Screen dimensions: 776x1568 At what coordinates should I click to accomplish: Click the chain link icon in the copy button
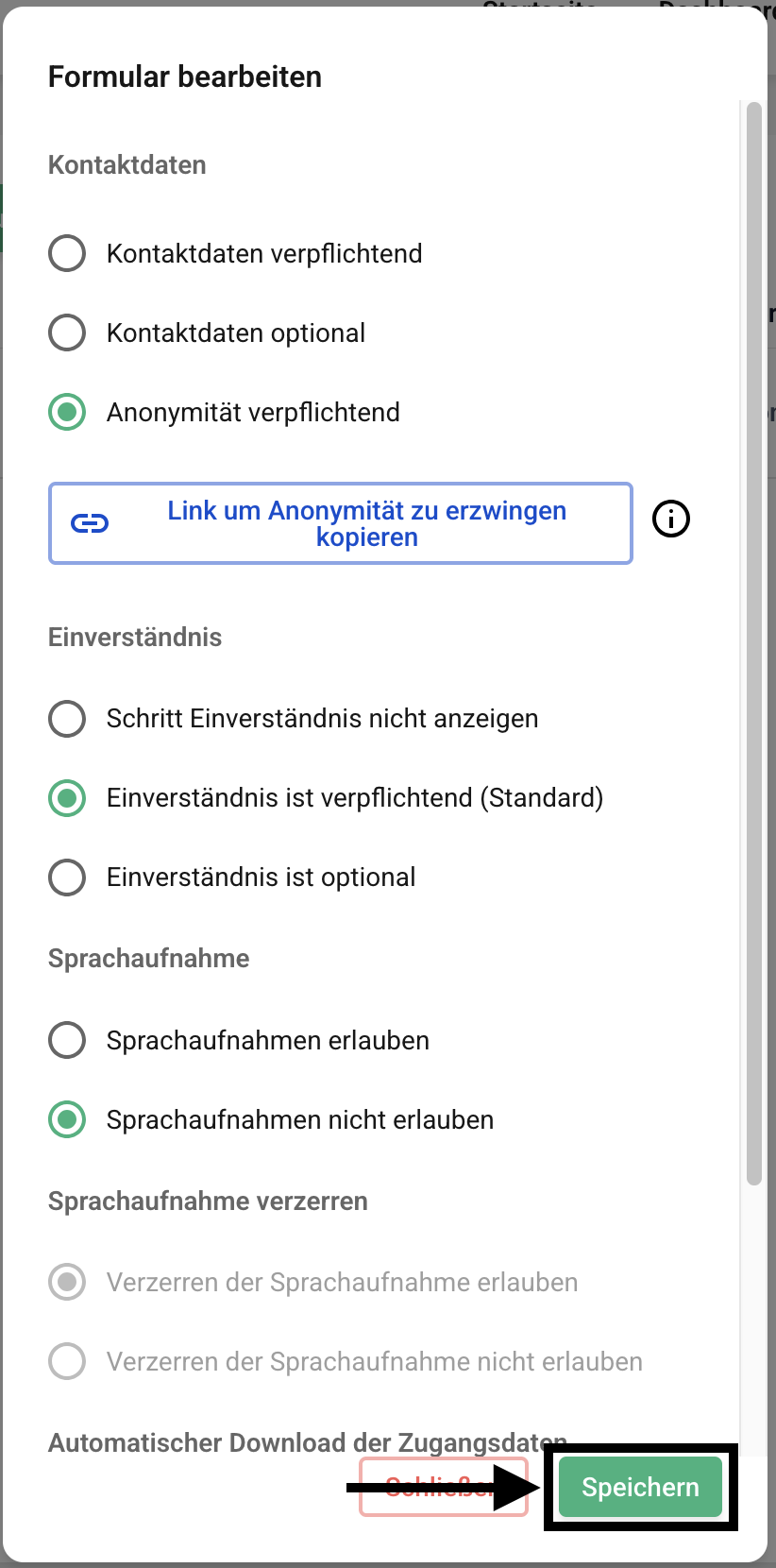pos(91,523)
